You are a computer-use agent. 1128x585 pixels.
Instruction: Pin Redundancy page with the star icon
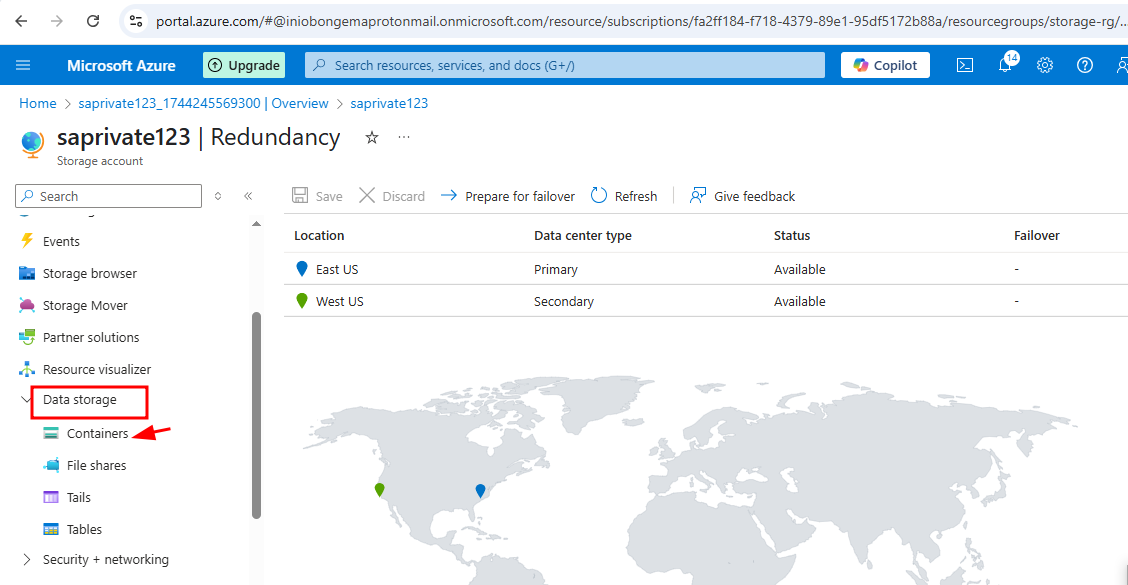[x=372, y=137]
